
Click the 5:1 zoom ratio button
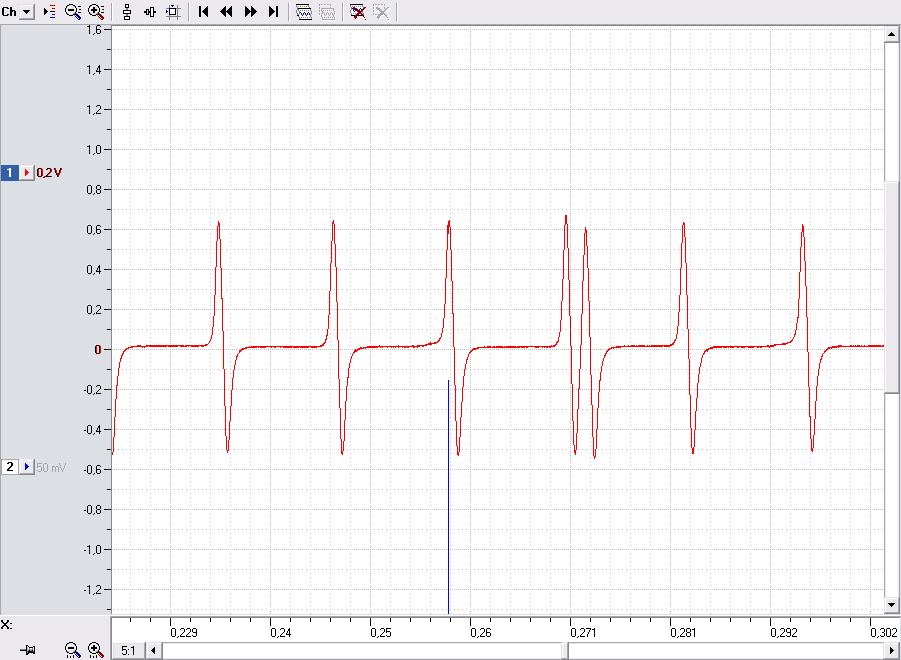[x=128, y=650]
